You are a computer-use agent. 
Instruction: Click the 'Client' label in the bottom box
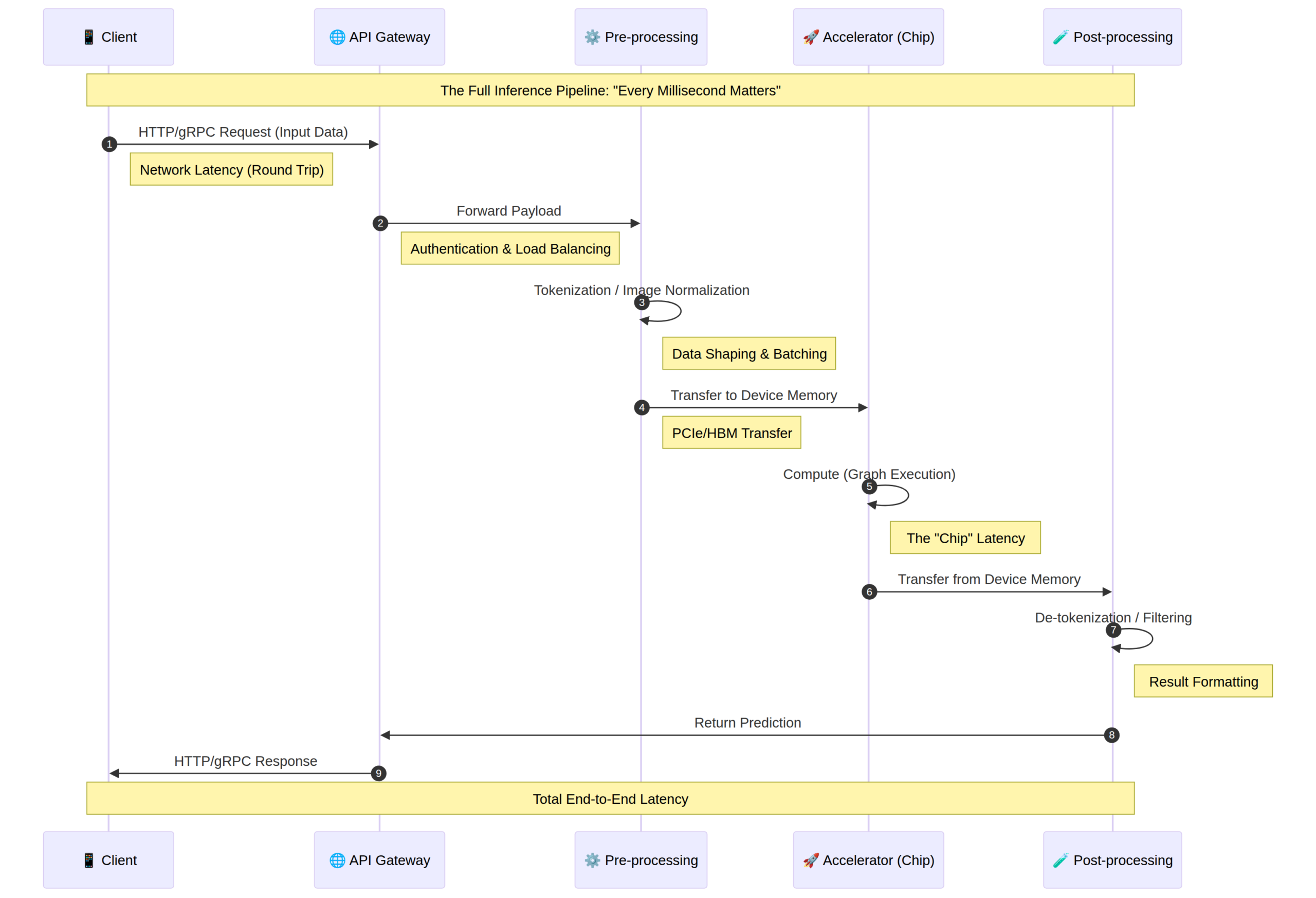coord(119,860)
